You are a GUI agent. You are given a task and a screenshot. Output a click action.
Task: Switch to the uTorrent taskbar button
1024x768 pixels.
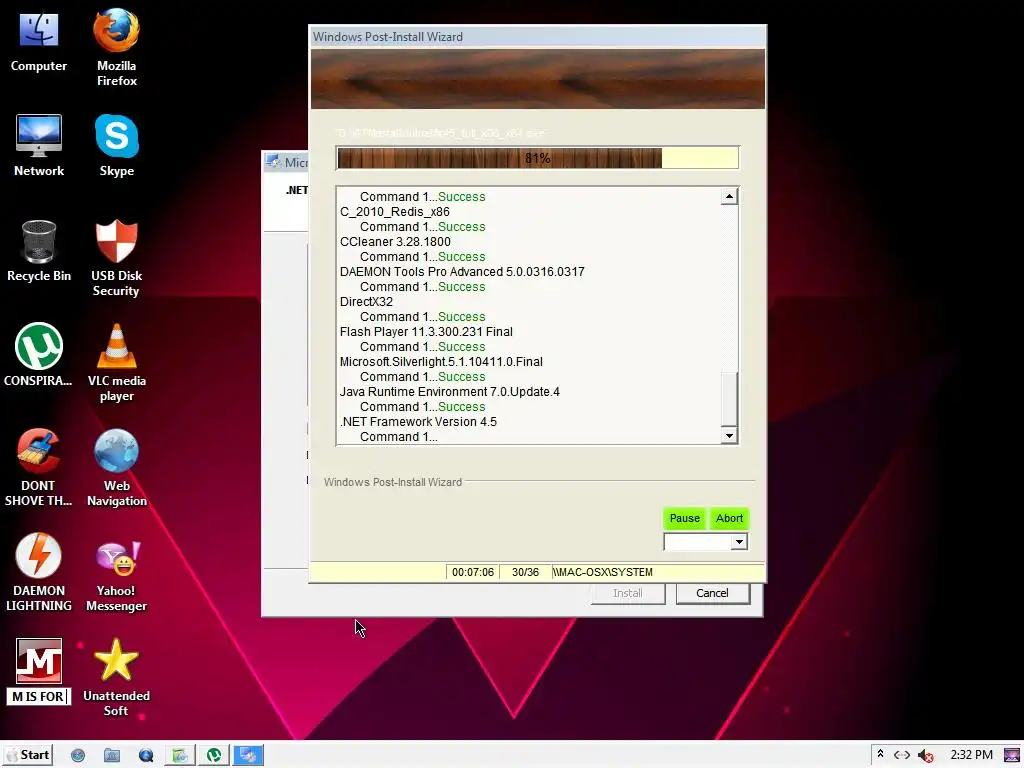tap(214, 756)
